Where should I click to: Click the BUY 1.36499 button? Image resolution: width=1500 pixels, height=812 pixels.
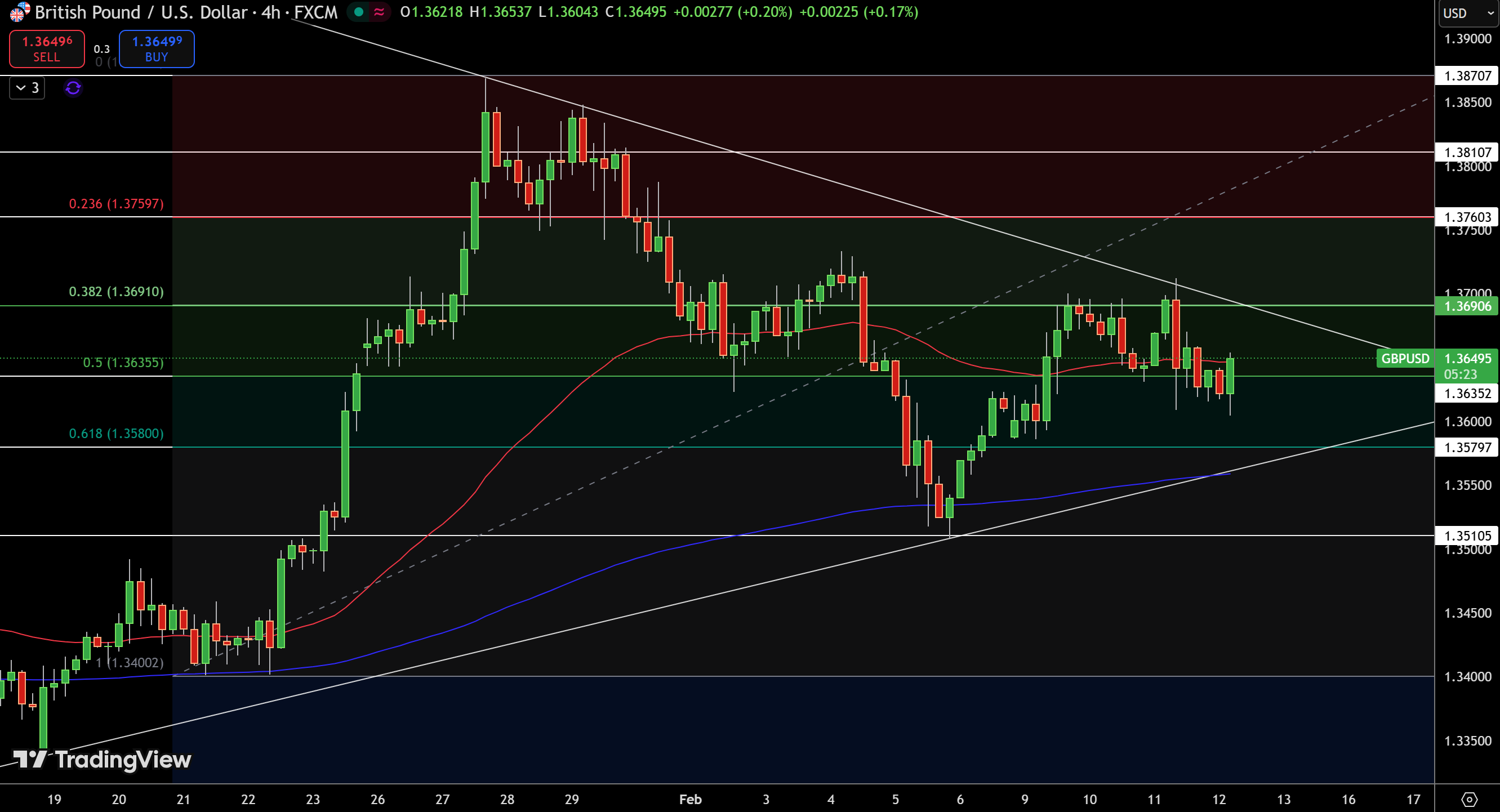157,49
